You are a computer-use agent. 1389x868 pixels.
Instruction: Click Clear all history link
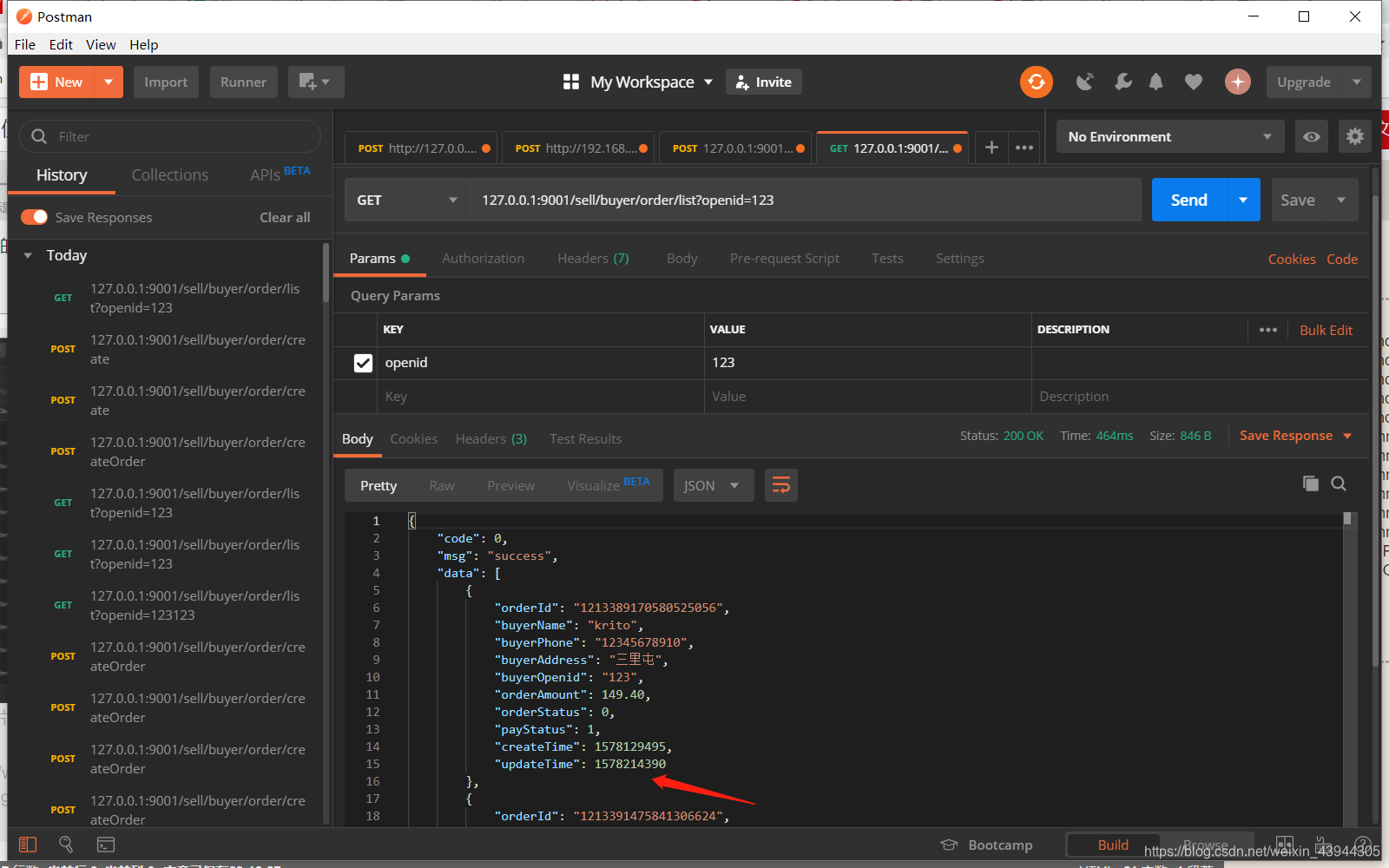[x=285, y=217]
